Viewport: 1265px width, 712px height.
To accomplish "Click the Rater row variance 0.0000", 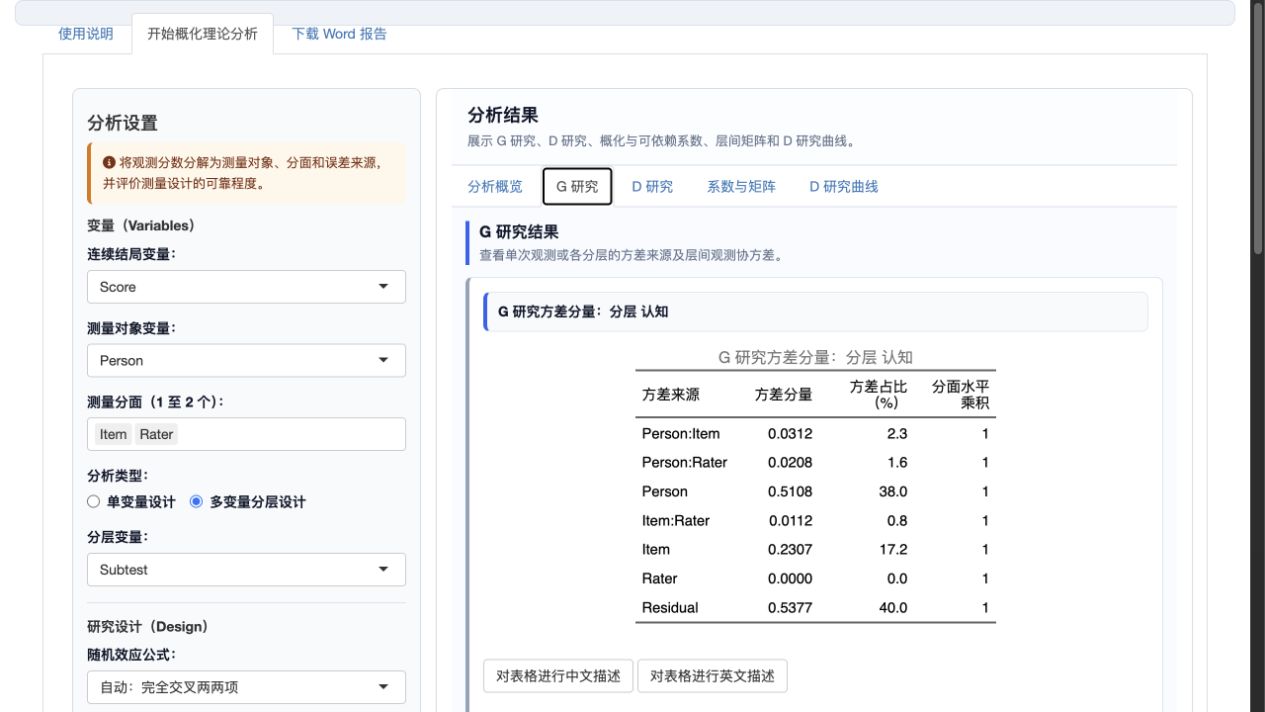I will pos(790,579).
